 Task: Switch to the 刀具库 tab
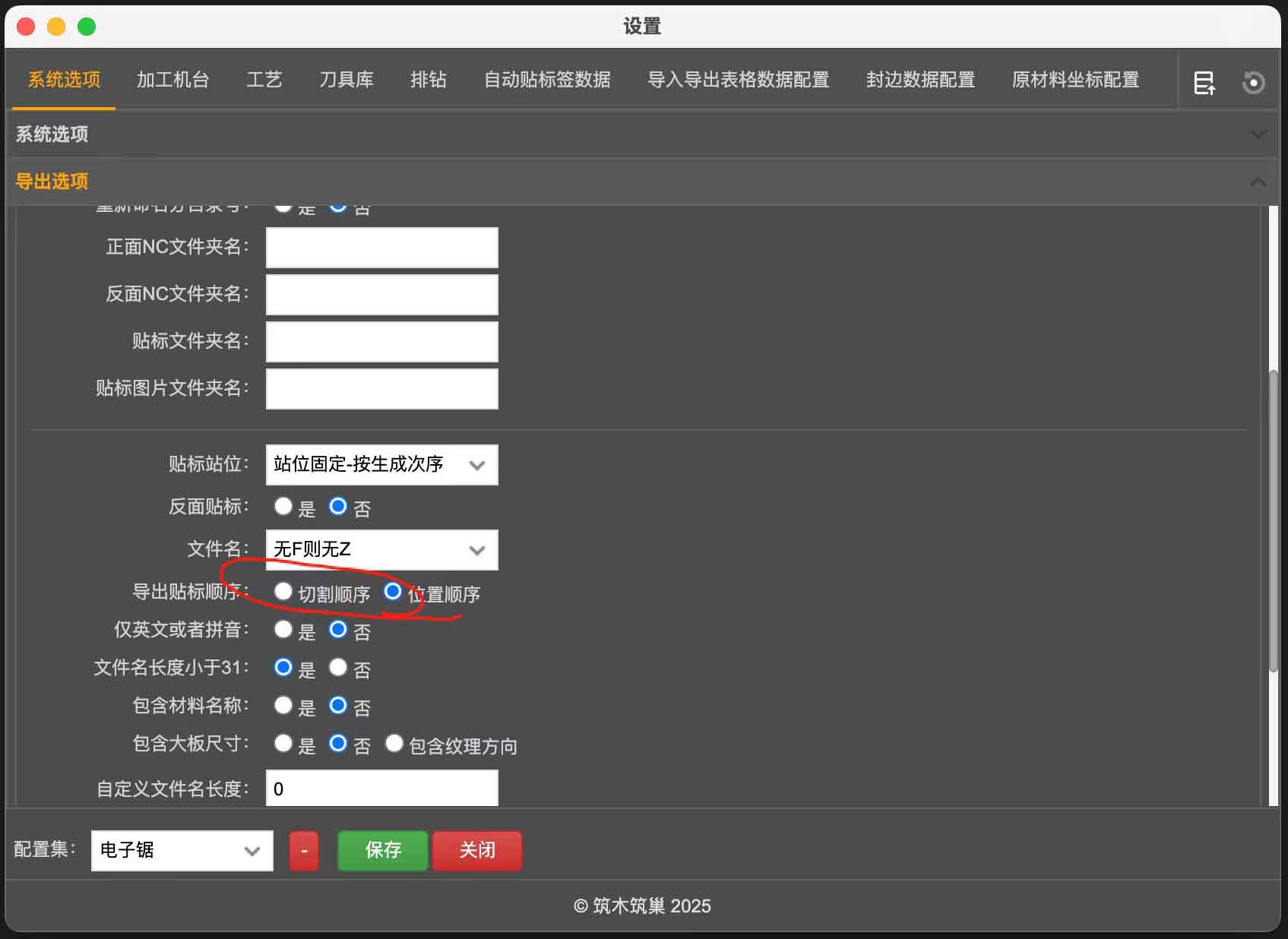pyautogui.click(x=347, y=80)
